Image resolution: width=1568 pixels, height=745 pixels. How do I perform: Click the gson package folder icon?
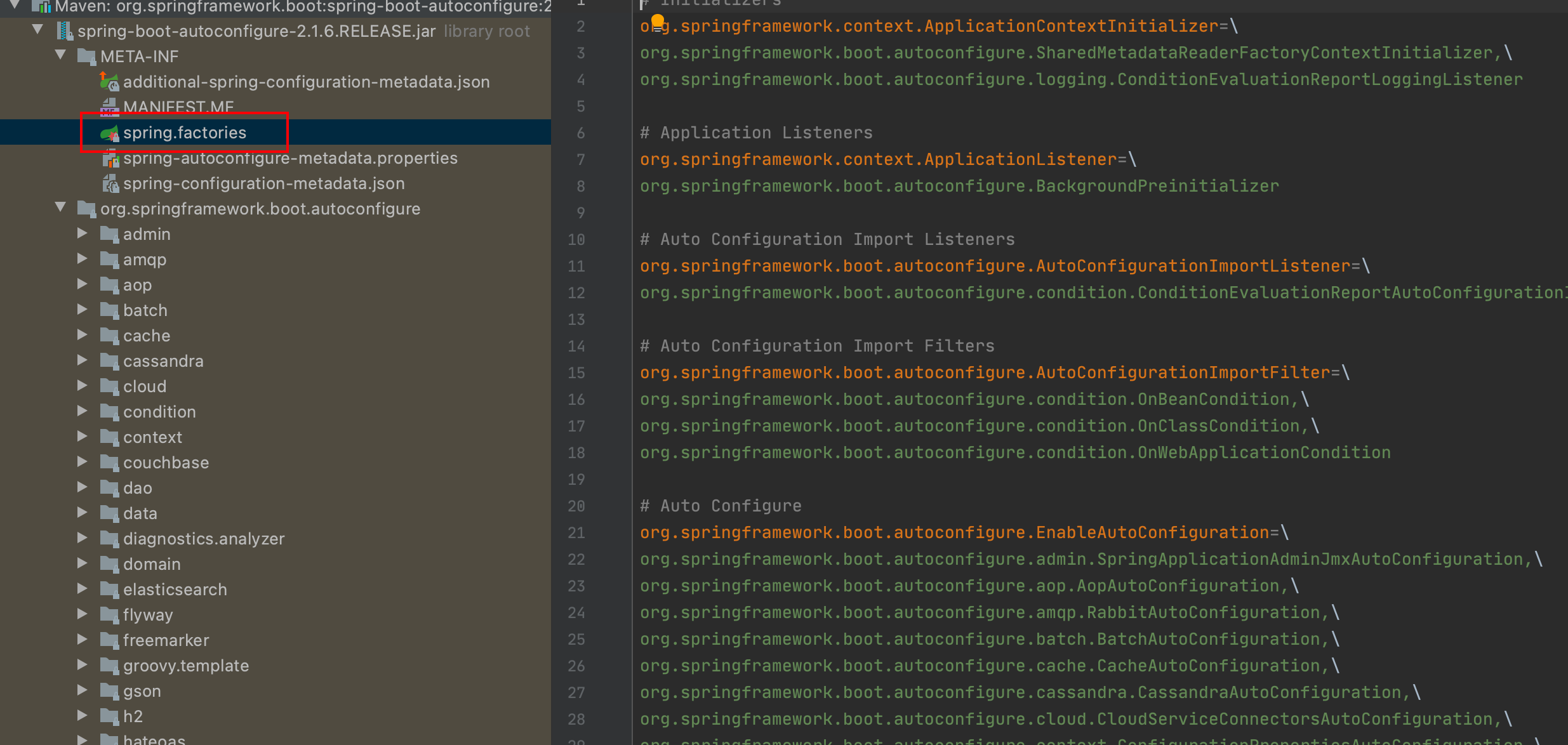click(109, 691)
